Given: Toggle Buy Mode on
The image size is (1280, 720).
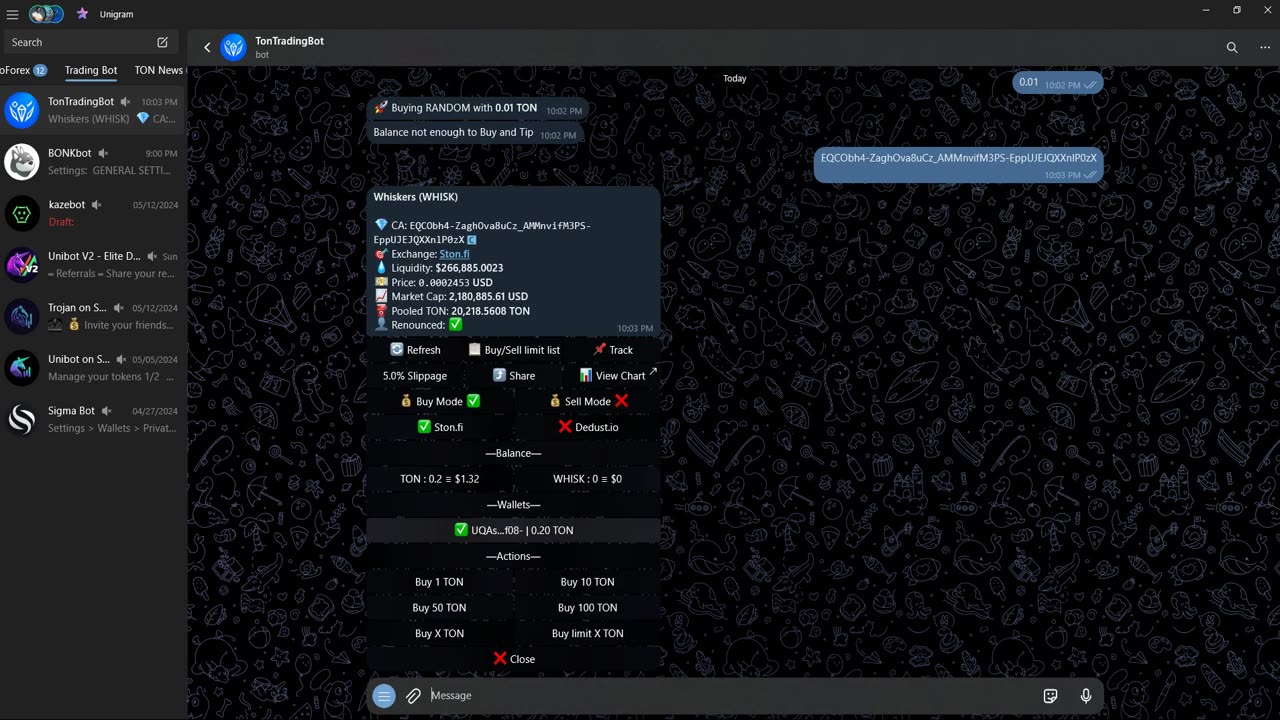Looking at the screenshot, I should [x=440, y=402].
